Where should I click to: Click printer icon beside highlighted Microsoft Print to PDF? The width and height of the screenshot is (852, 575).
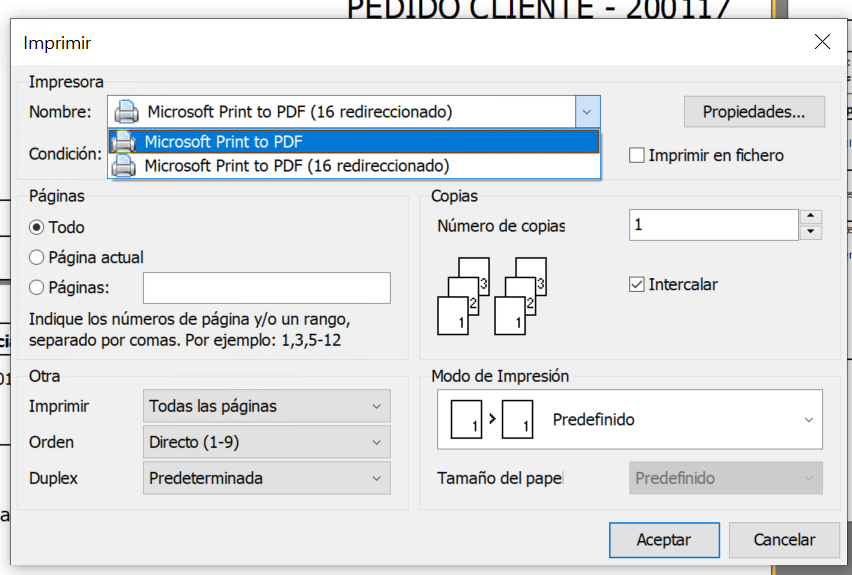pyautogui.click(x=123, y=142)
